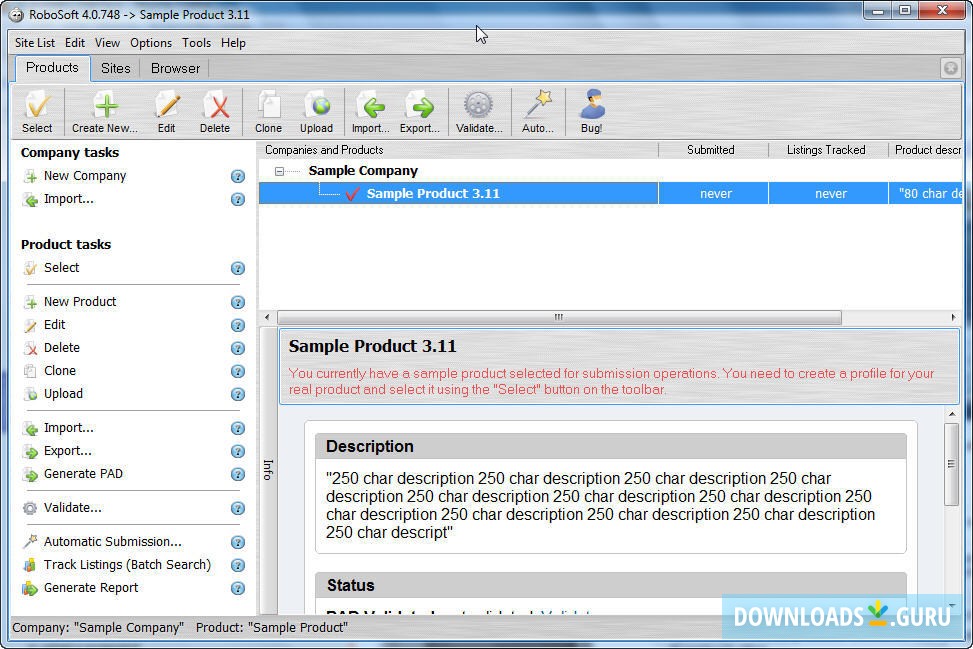This screenshot has width=973, height=649.
Task: Click the Listings Tracked never cell
Action: (x=830, y=194)
